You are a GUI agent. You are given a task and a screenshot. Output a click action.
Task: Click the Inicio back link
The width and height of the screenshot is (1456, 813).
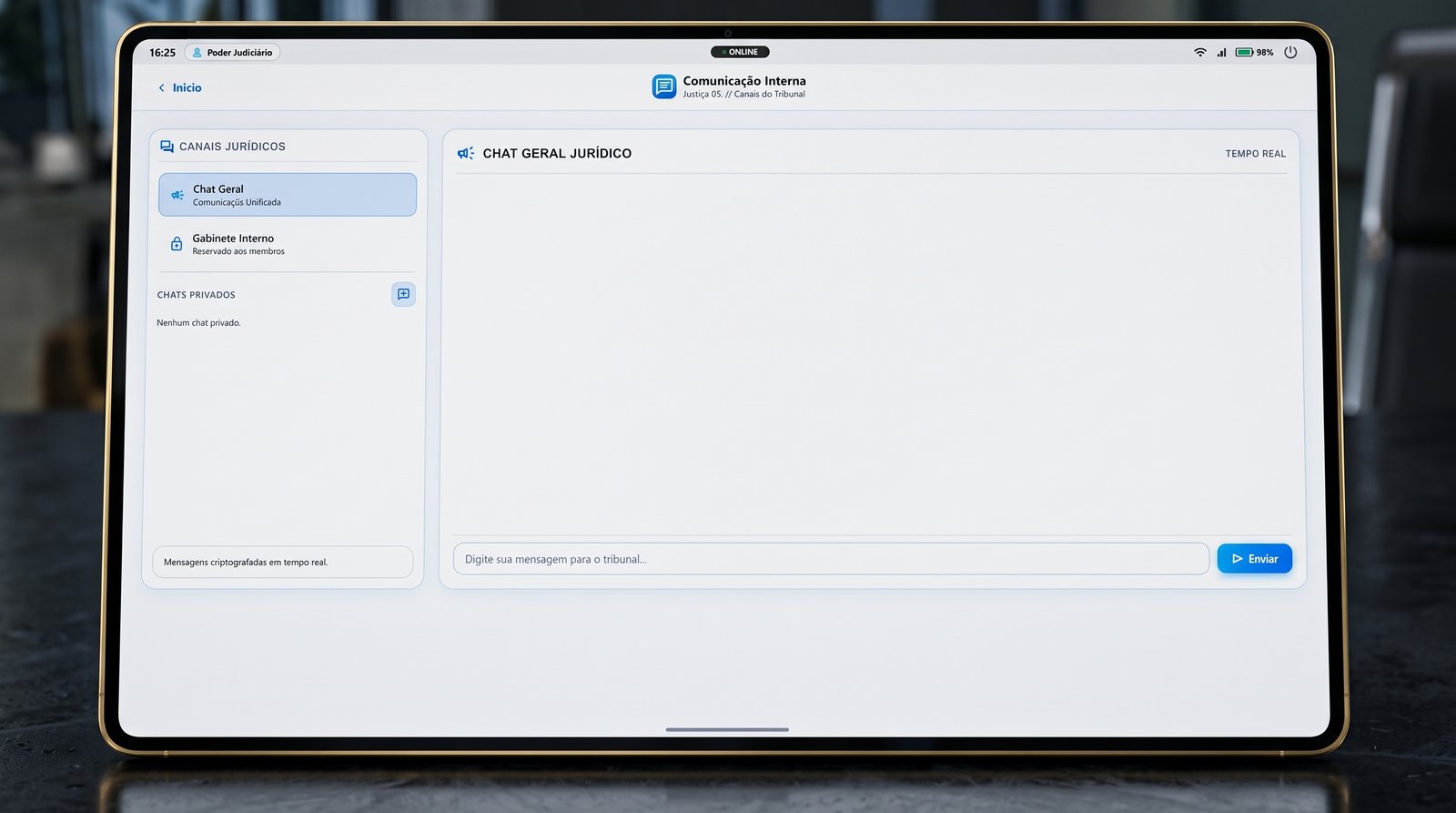tap(180, 88)
